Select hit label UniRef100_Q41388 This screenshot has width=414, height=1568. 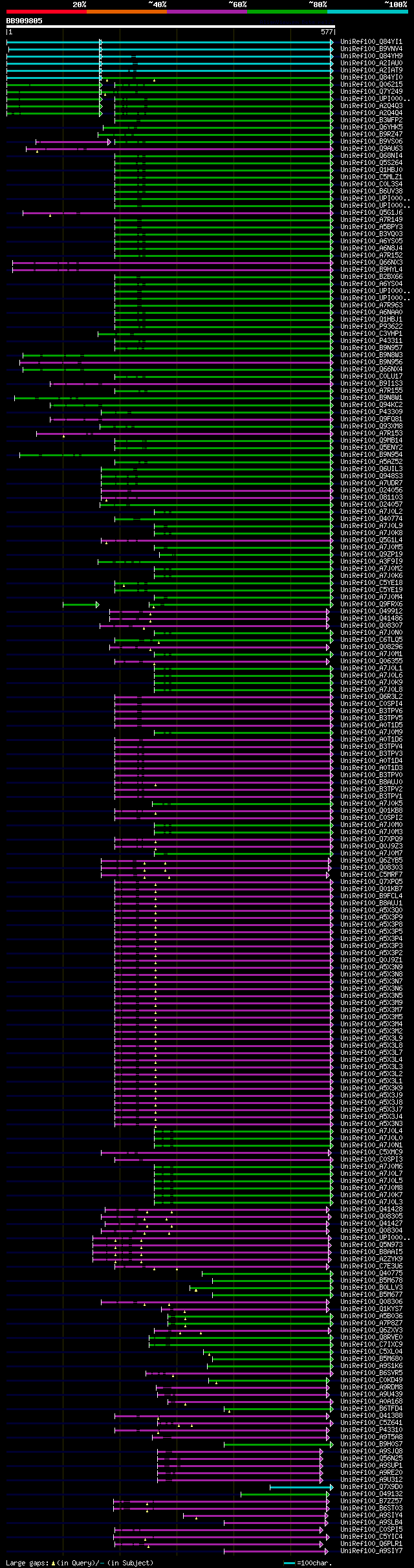tap(371, 1415)
